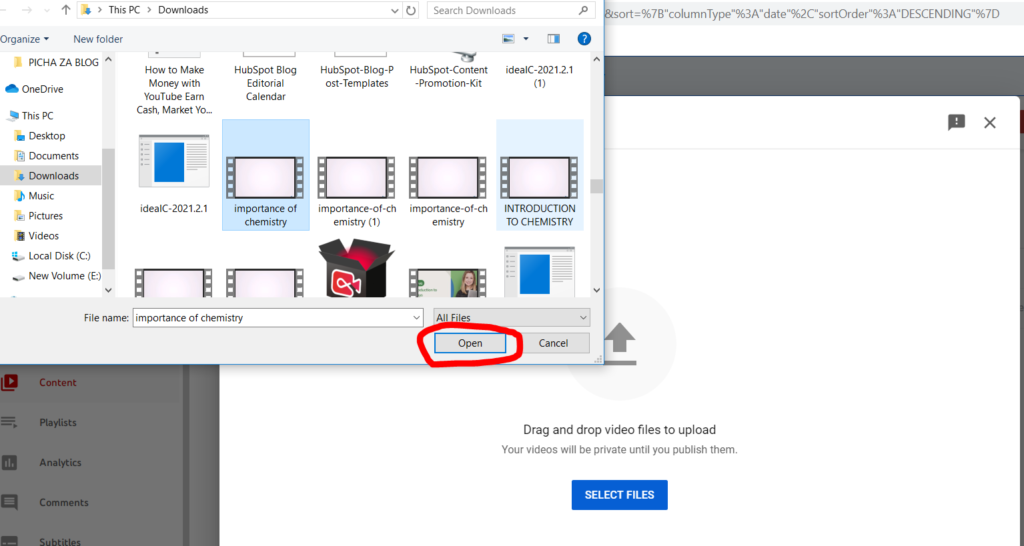Click the browser address bar URL
The width and height of the screenshot is (1024, 546).
pyautogui.click(x=802, y=14)
